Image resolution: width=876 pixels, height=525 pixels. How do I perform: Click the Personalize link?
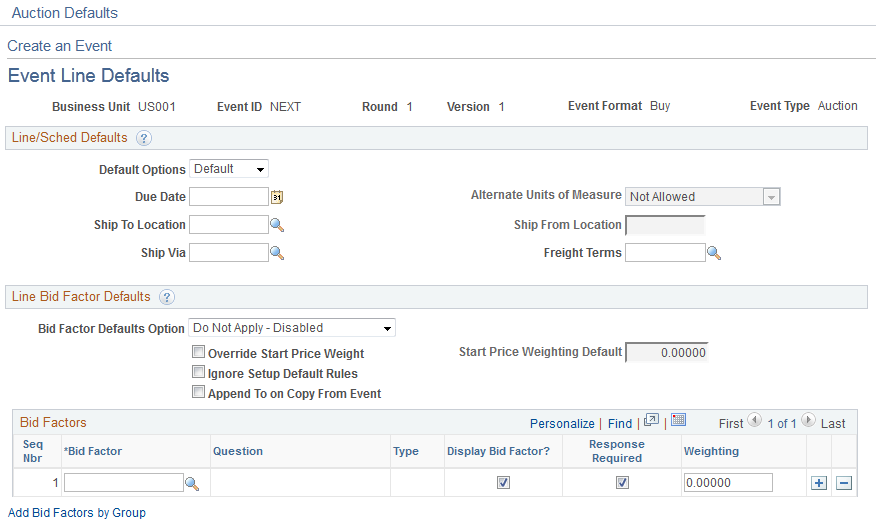tap(562, 424)
